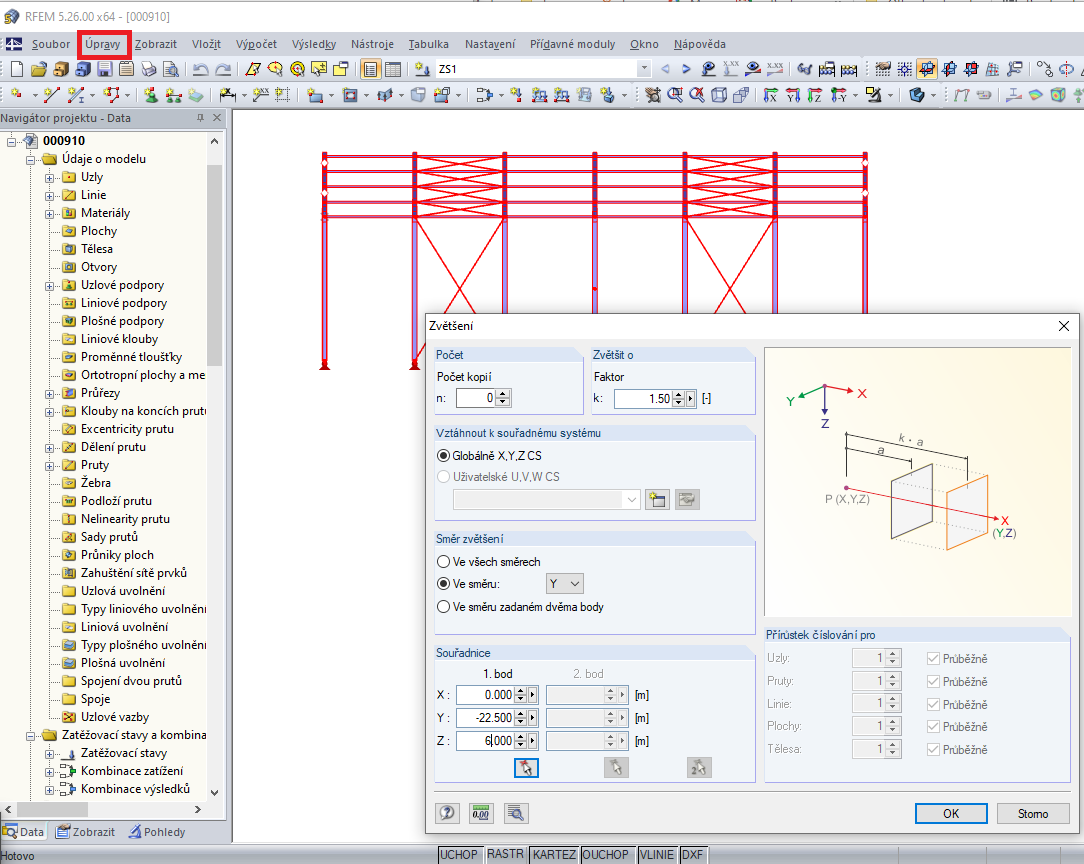Increase Počet kopií n spinner up
This screenshot has height=864, width=1084.
click(503, 394)
